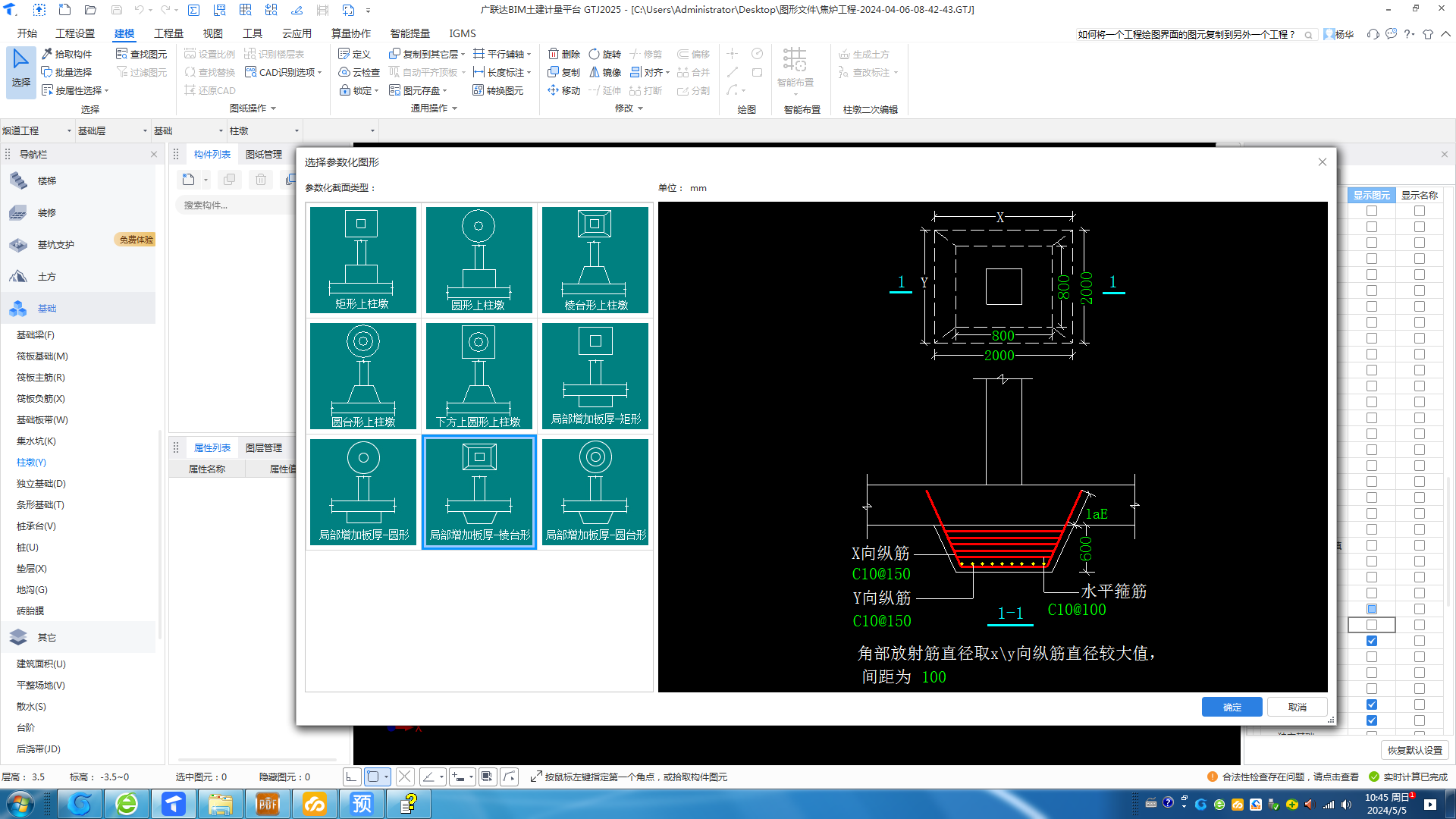This screenshot has height=819, width=1456.
Task: Open the 柱墩 component type dropdown
Action: (x=265, y=130)
